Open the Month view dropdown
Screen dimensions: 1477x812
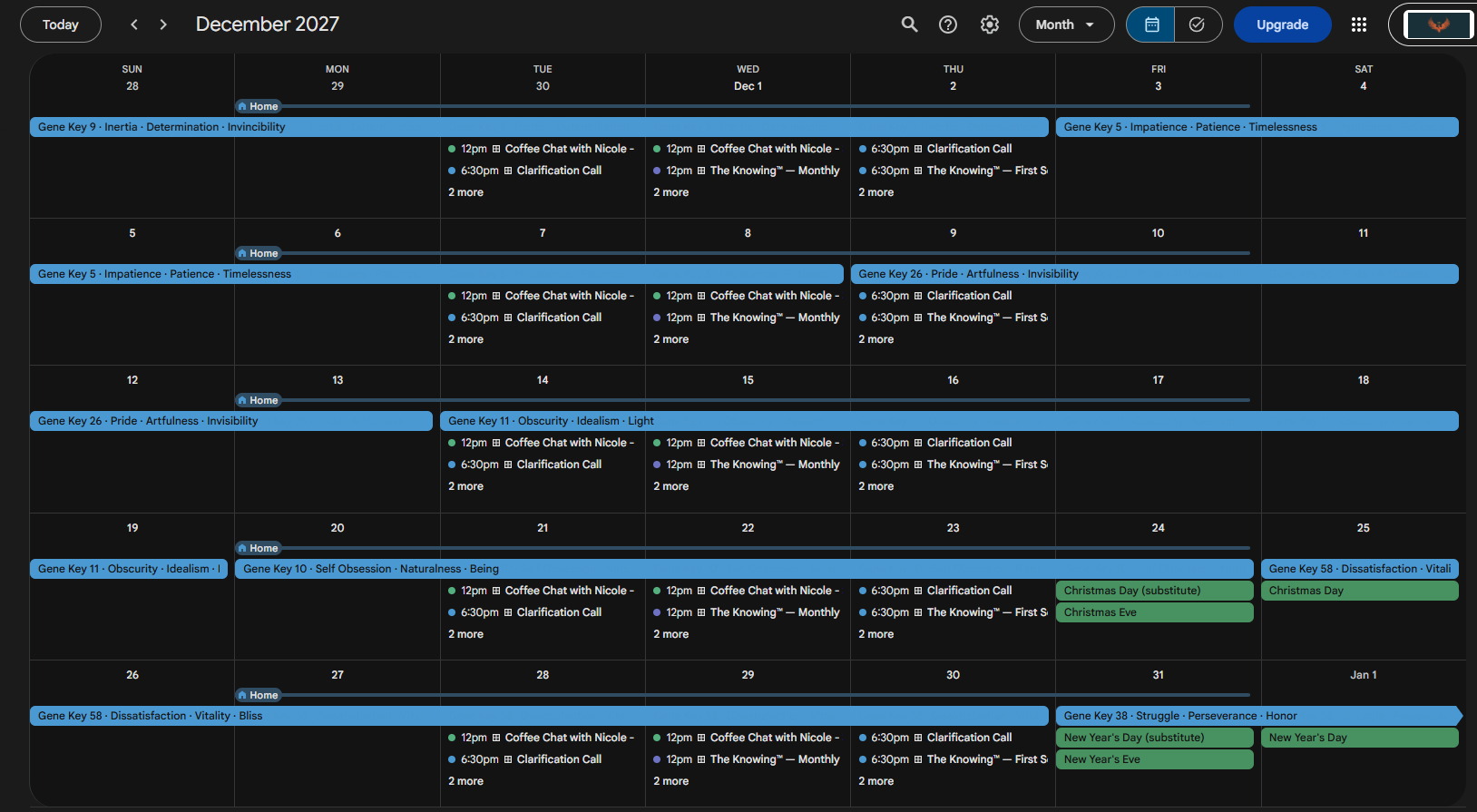point(1066,24)
